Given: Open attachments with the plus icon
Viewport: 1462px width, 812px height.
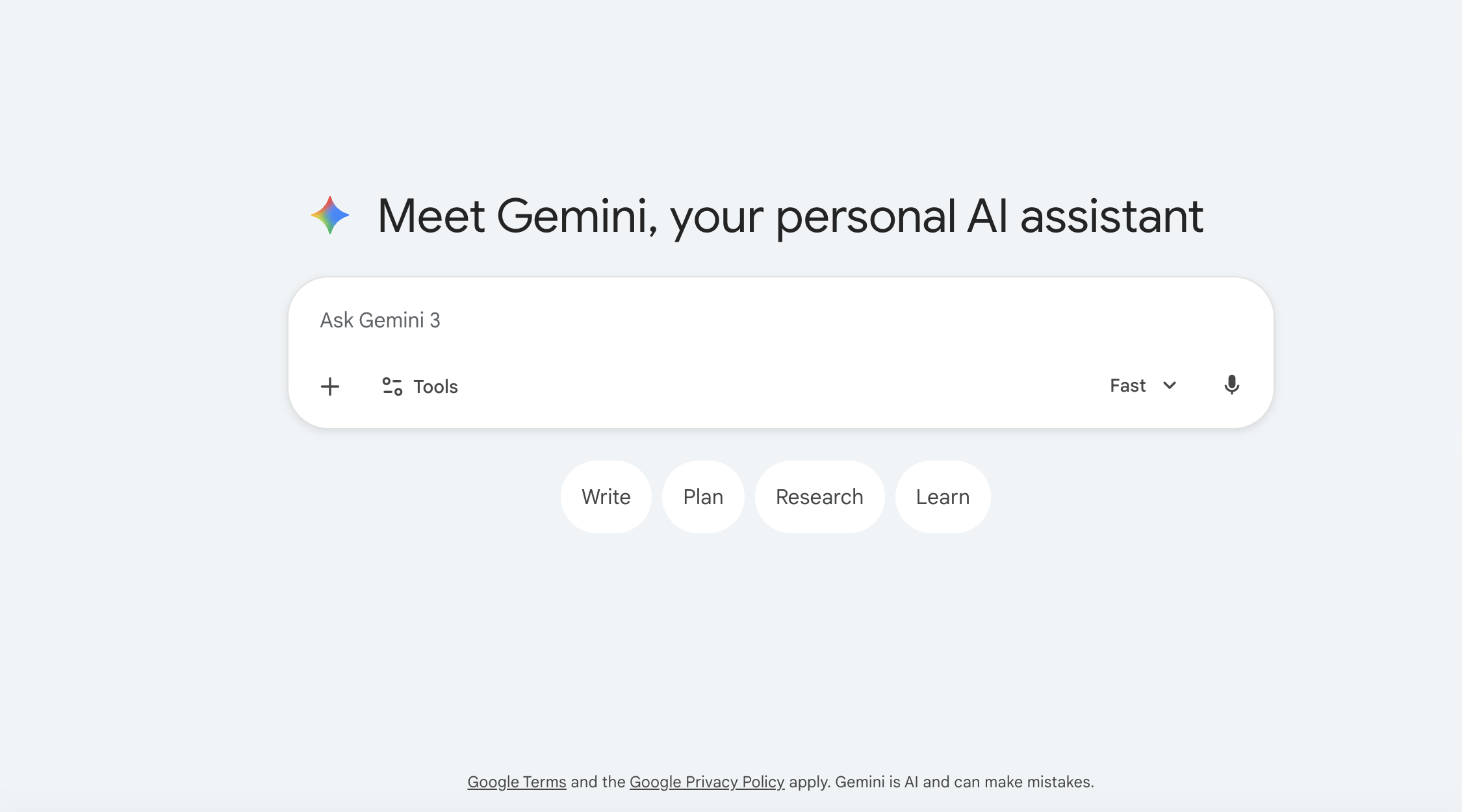Looking at the screenshot, I should point(331,386).
